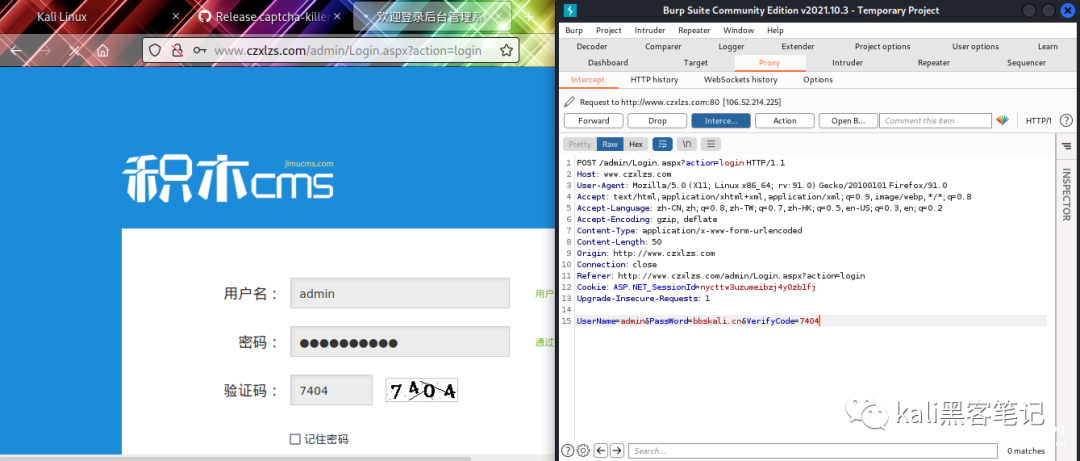Click the 验证码 input field with 7404

pos(331,391)
